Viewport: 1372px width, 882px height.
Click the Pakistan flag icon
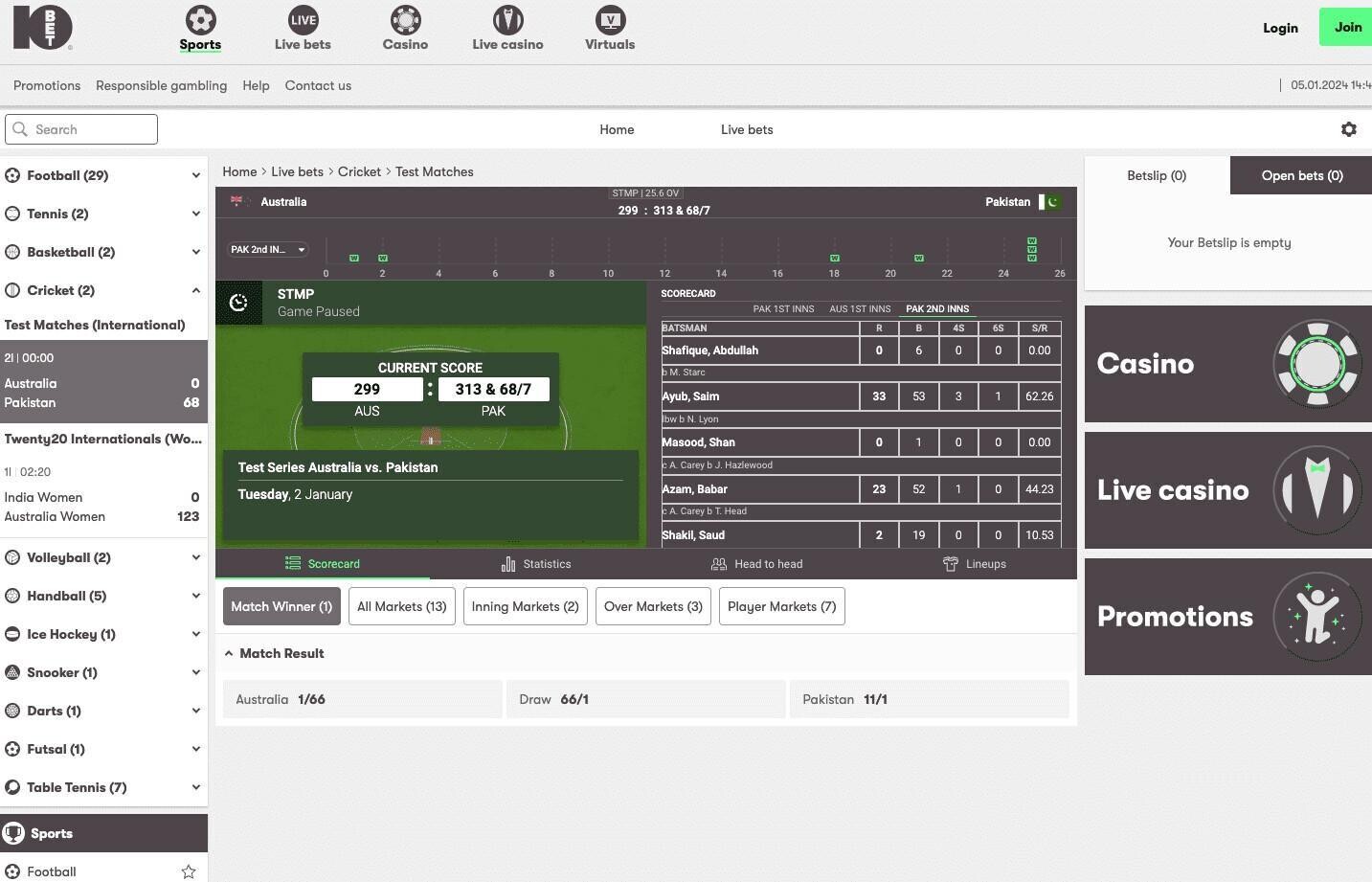1049,202
